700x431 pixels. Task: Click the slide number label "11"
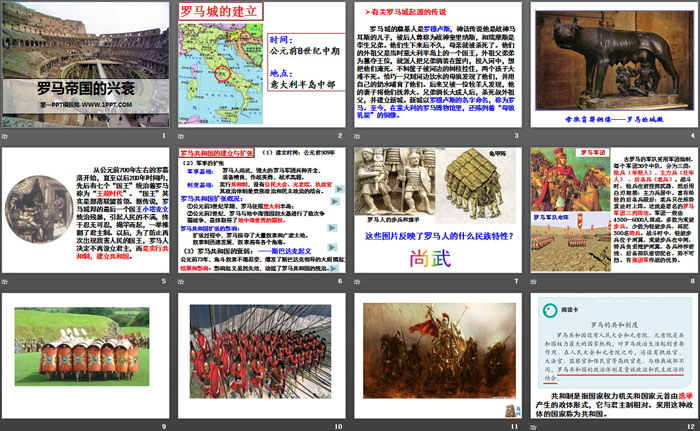[x=515, y=427]
